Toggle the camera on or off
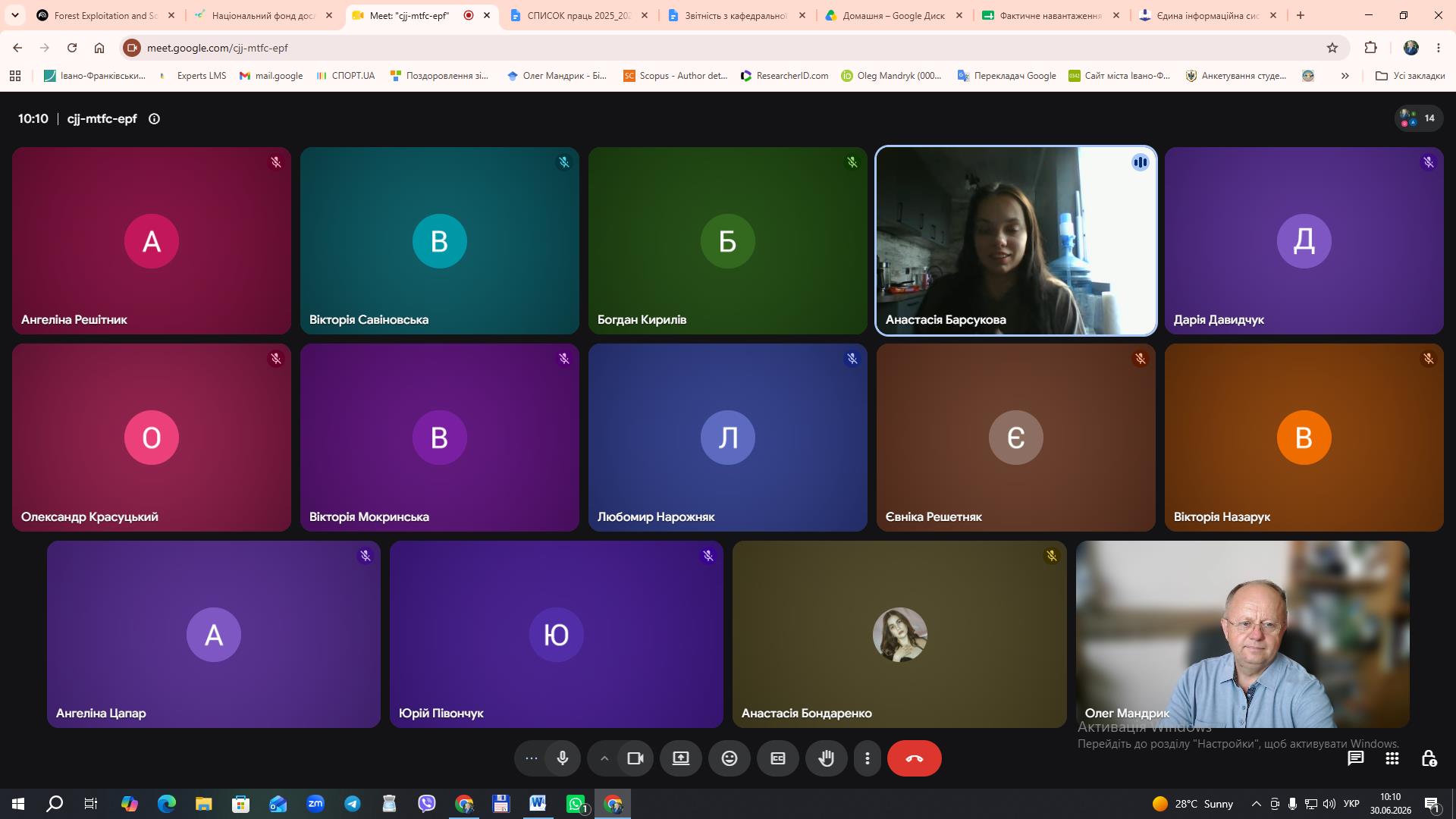The width and height of the screenshot is (1456, 819). (635, 758)
